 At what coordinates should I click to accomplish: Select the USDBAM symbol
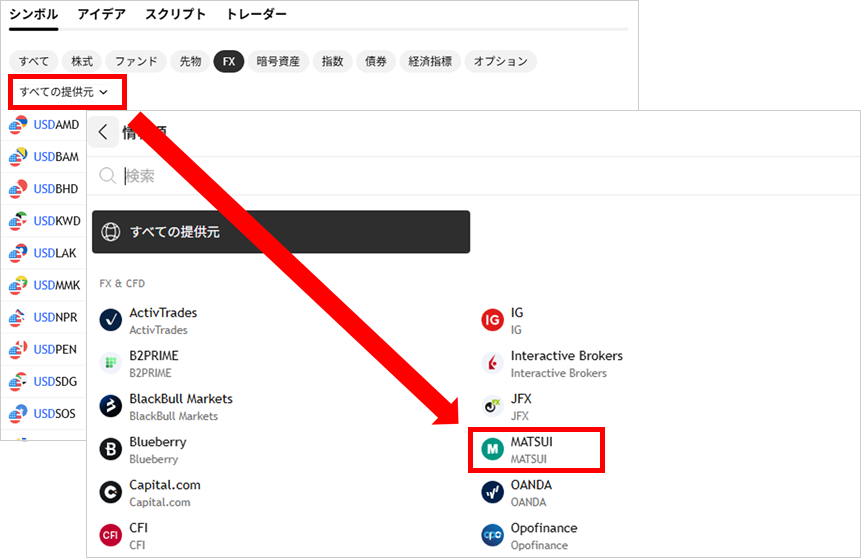pos(56,157)
